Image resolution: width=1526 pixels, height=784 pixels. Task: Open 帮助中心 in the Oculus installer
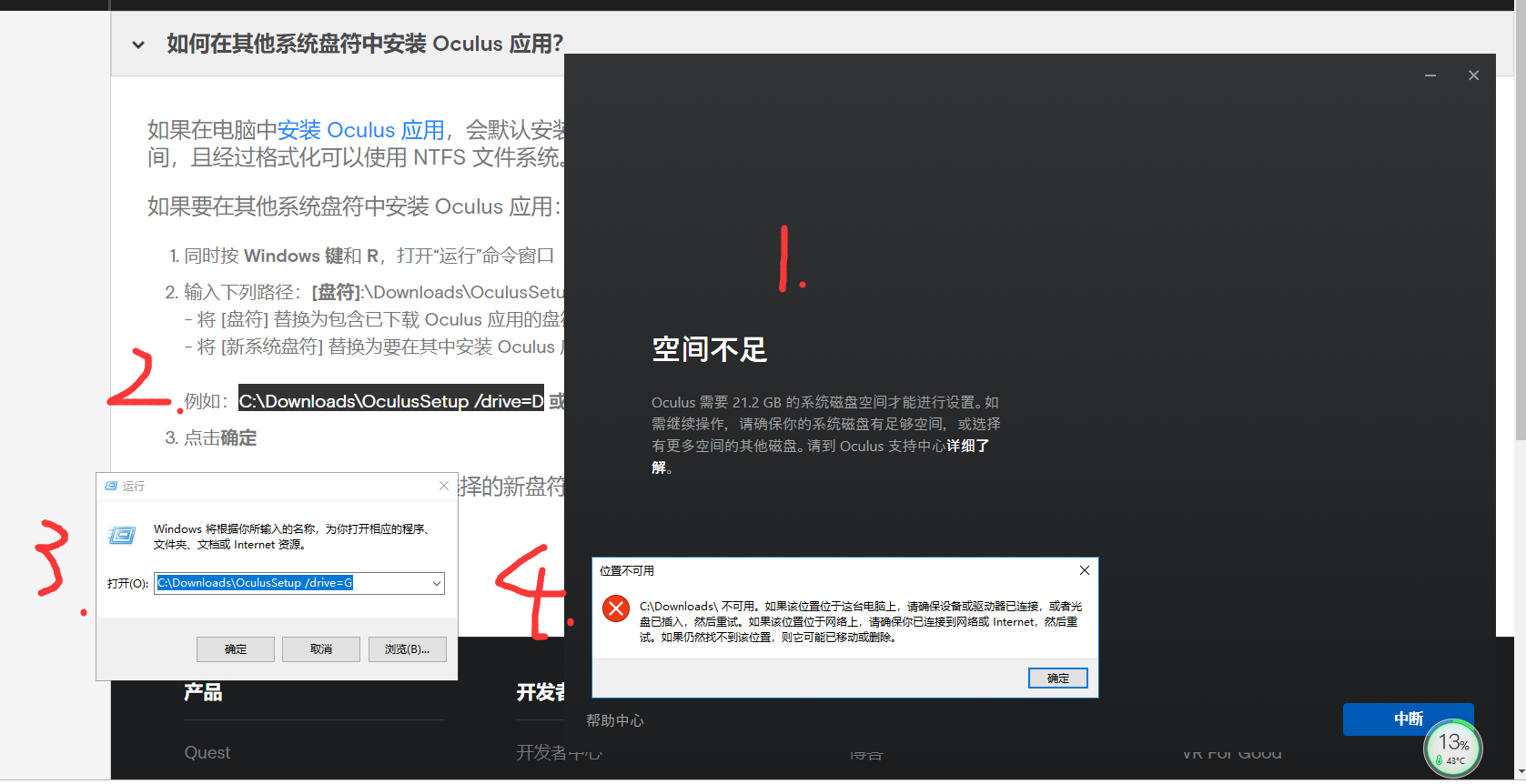pos(615,720)
